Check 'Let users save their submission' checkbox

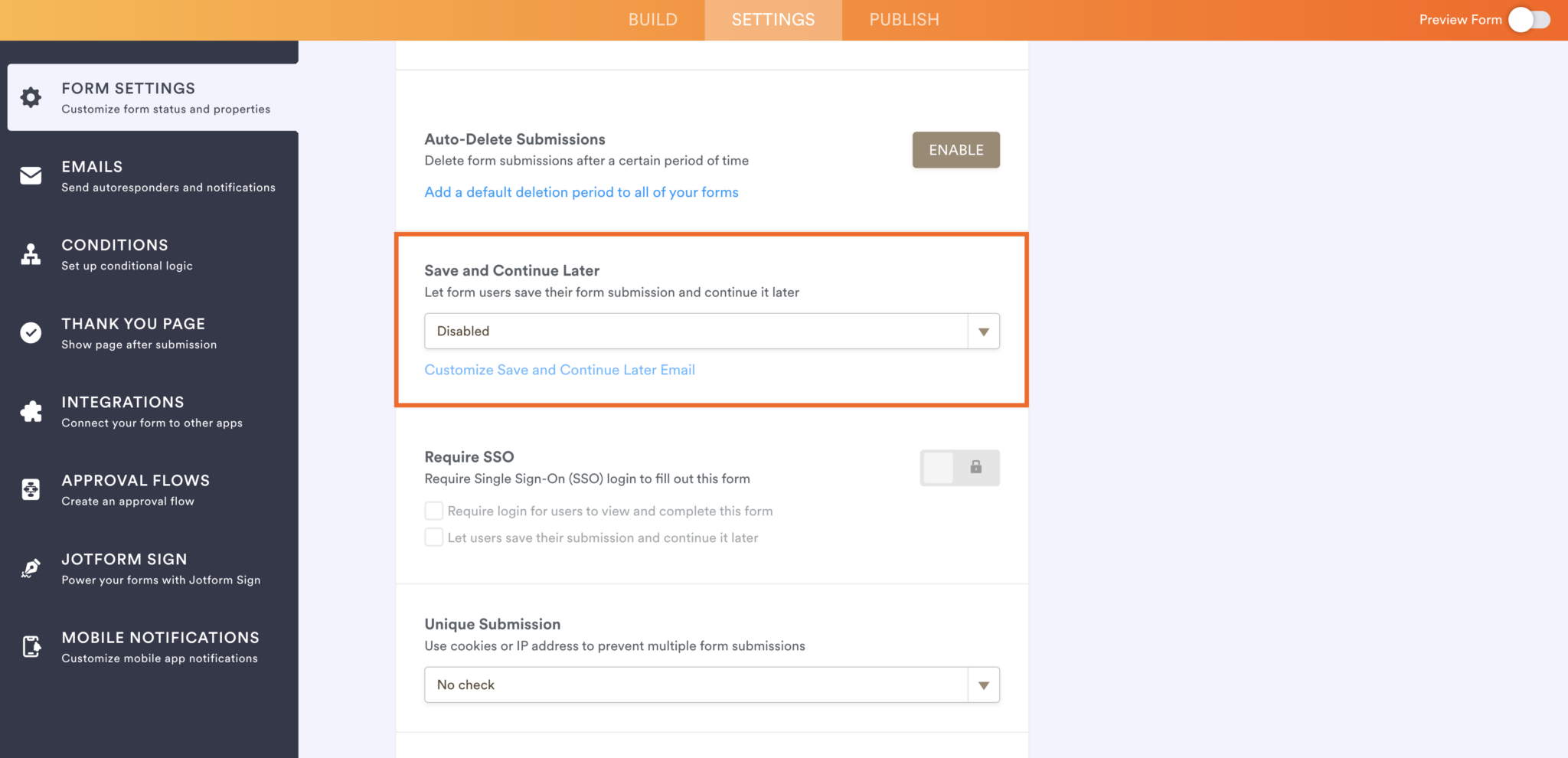tap(433, 537)
